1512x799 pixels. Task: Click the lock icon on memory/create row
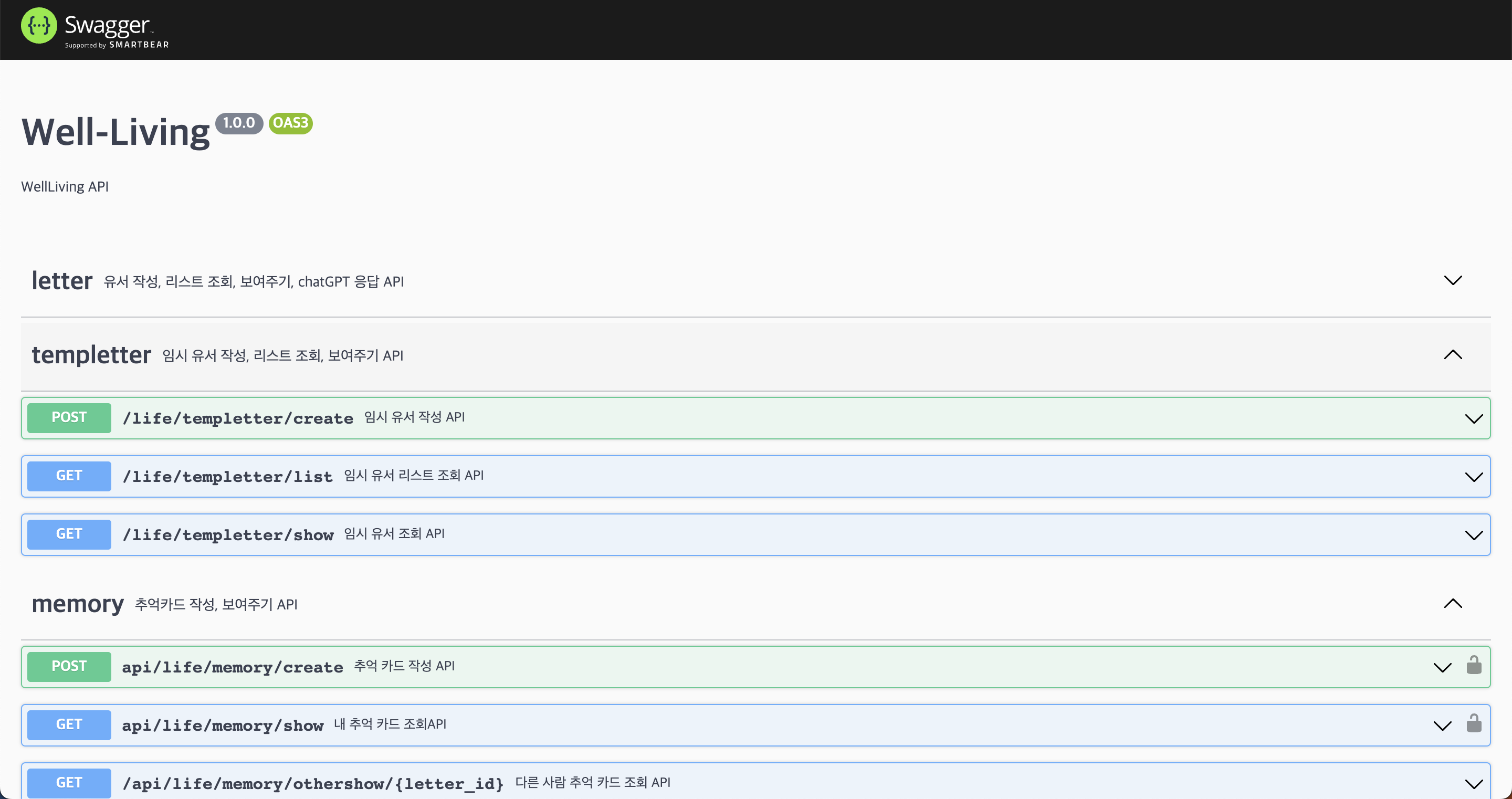pyautogui.click(x=1474, y=666)
